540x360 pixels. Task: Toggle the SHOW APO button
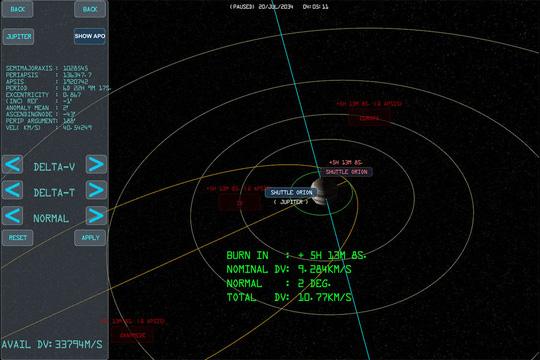pyautogui.click(x=90, y=36)
